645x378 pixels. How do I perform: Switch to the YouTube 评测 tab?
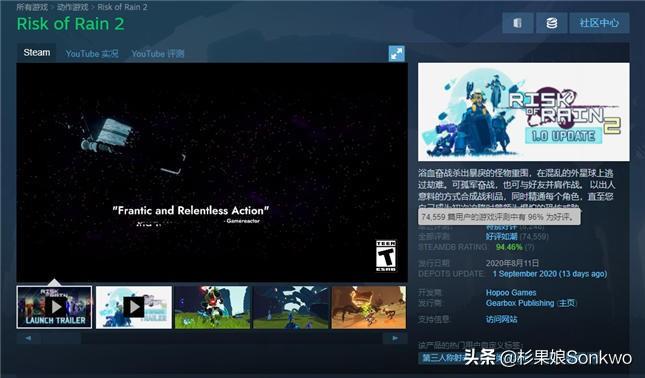158,53
